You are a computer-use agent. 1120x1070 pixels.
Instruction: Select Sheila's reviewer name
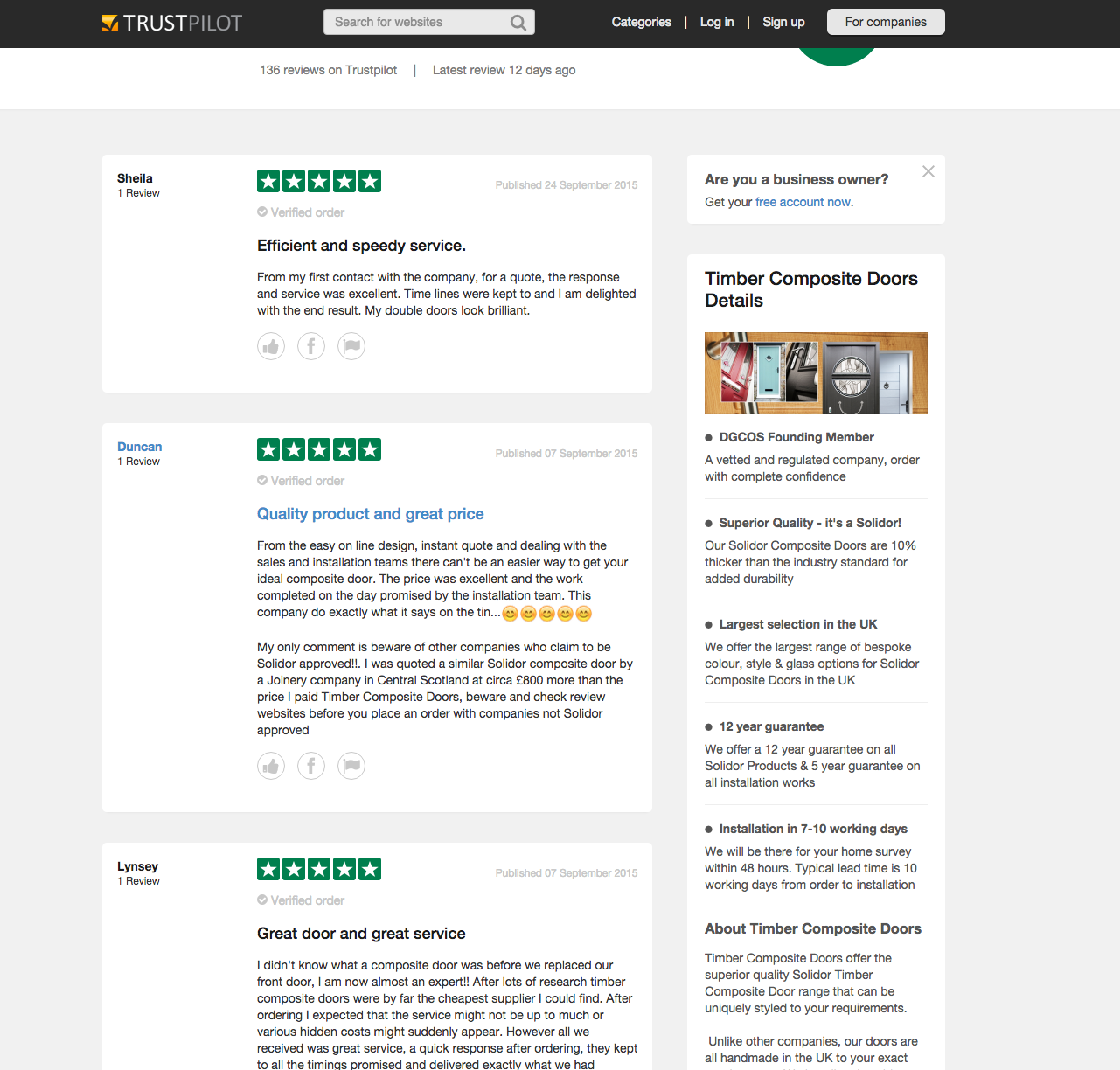[135, 179]
